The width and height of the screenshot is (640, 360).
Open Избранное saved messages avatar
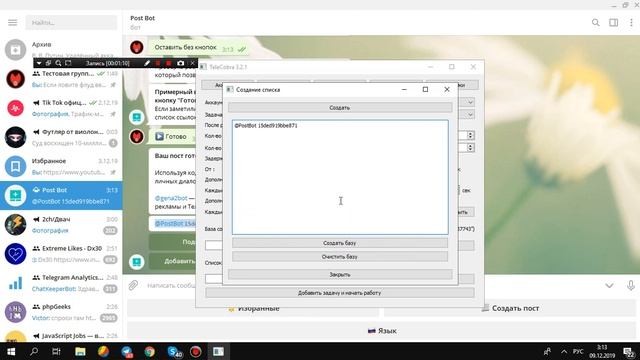[x=16, y=166]
